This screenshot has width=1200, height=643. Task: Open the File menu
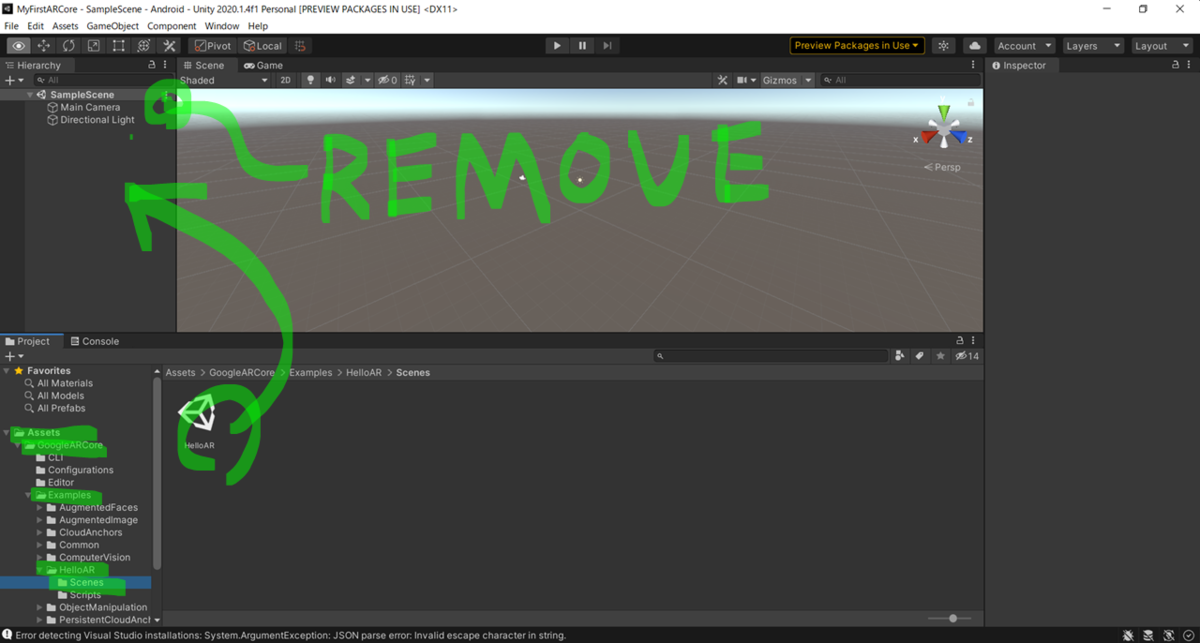(12, 26)
